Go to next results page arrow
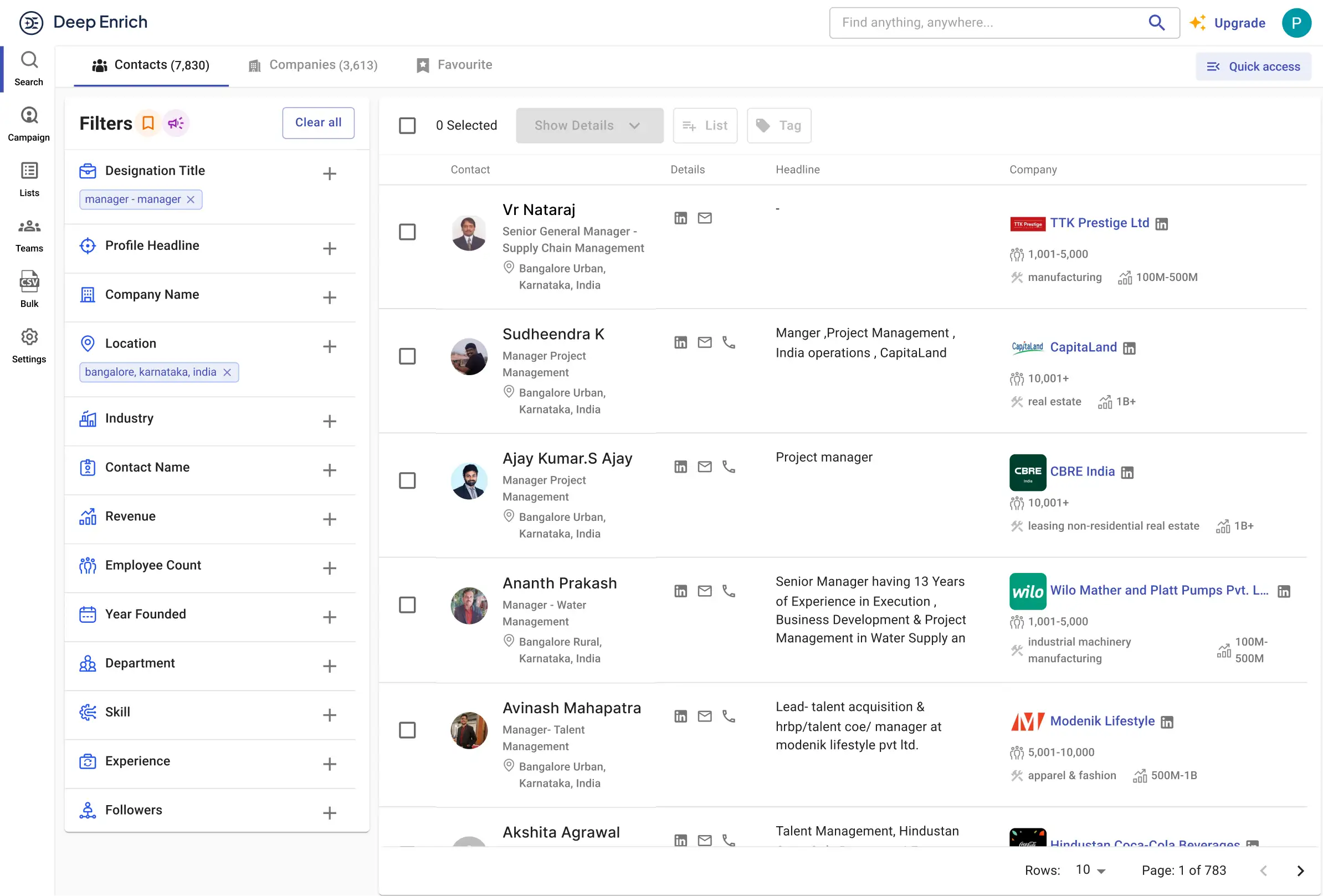The image size is (1323, 896). click(x=1300, y=871)
